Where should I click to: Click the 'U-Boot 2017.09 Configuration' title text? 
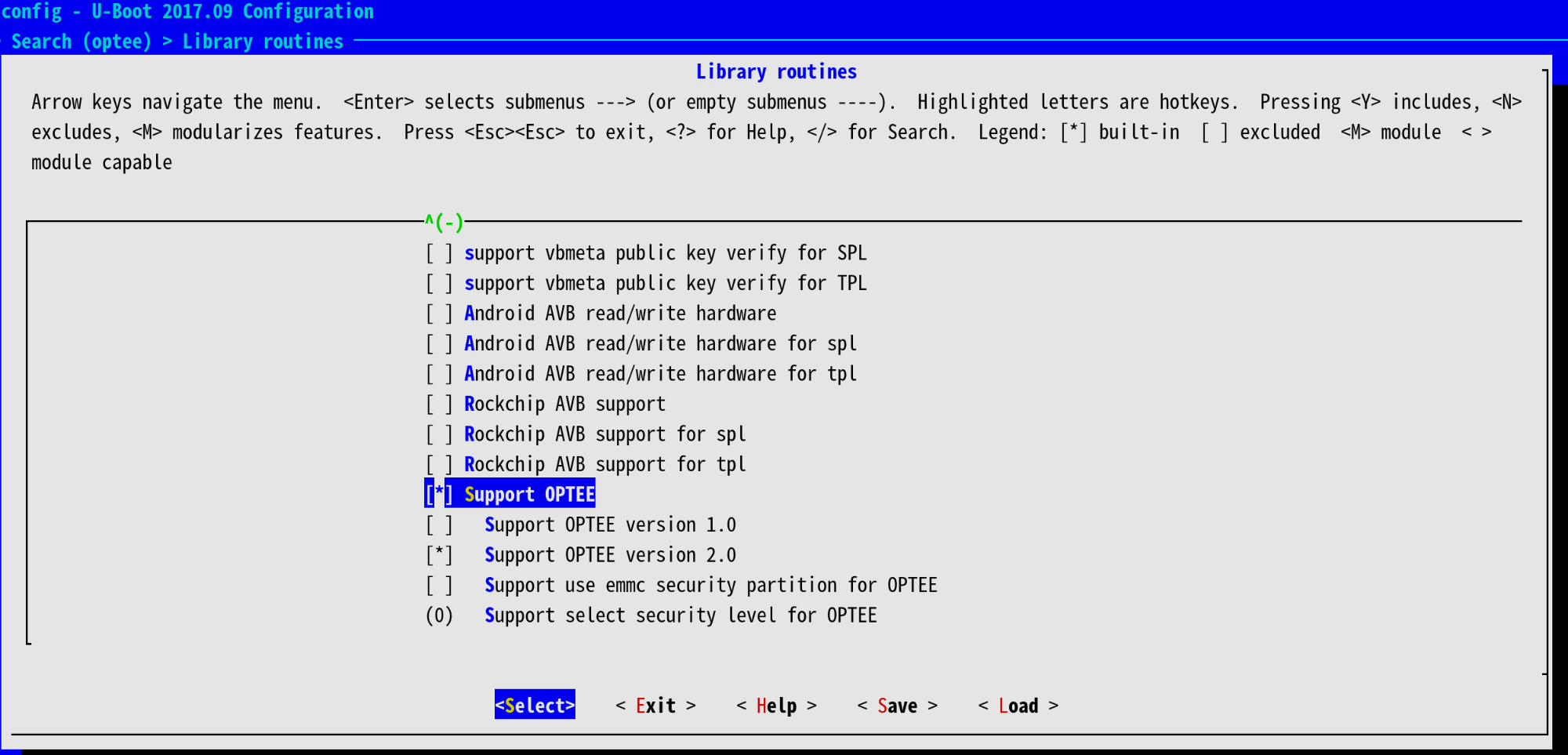(233, 12)
